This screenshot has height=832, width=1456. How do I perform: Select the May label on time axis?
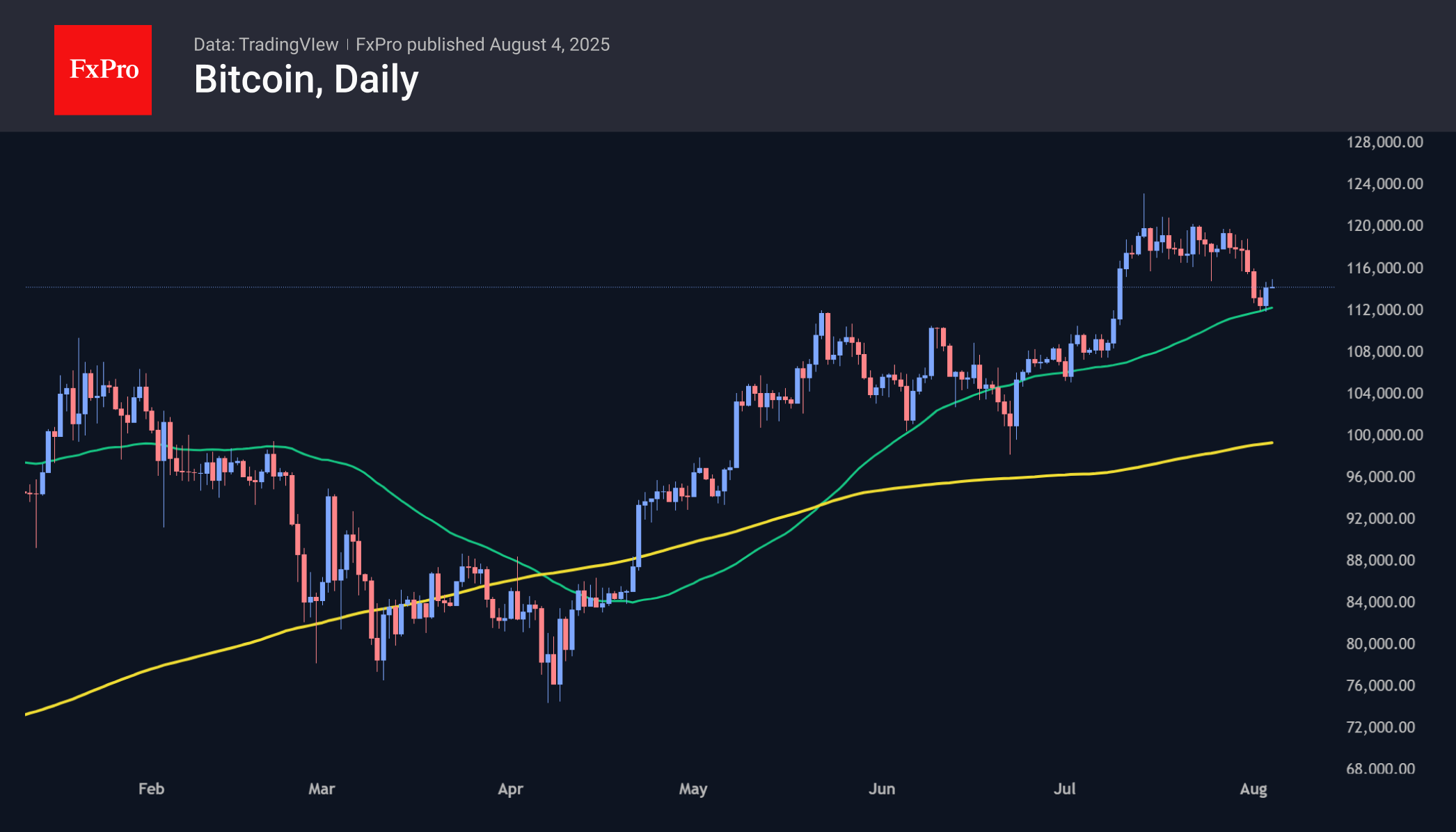[x=693, y=789]
